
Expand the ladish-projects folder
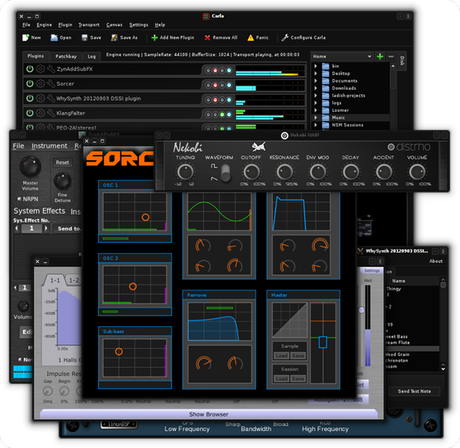point(315,95)
